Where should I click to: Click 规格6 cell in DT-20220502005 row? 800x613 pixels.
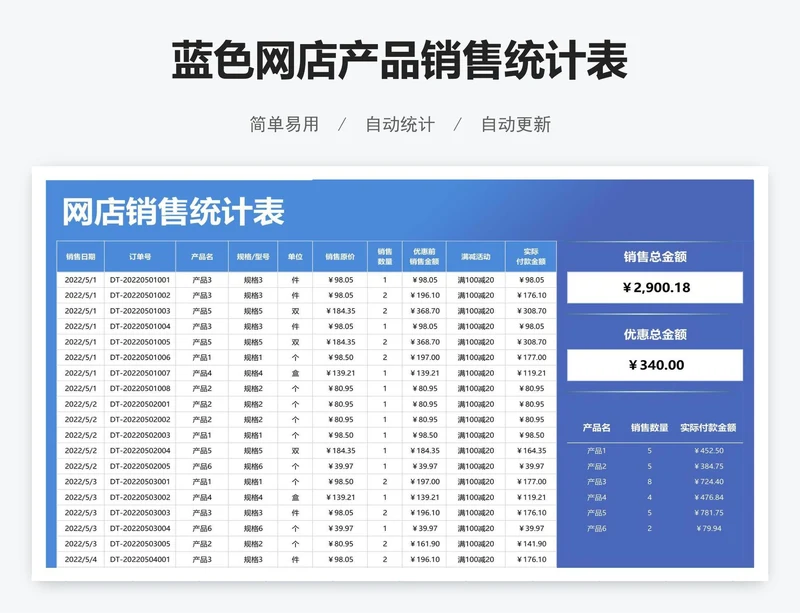coord(253,466)
